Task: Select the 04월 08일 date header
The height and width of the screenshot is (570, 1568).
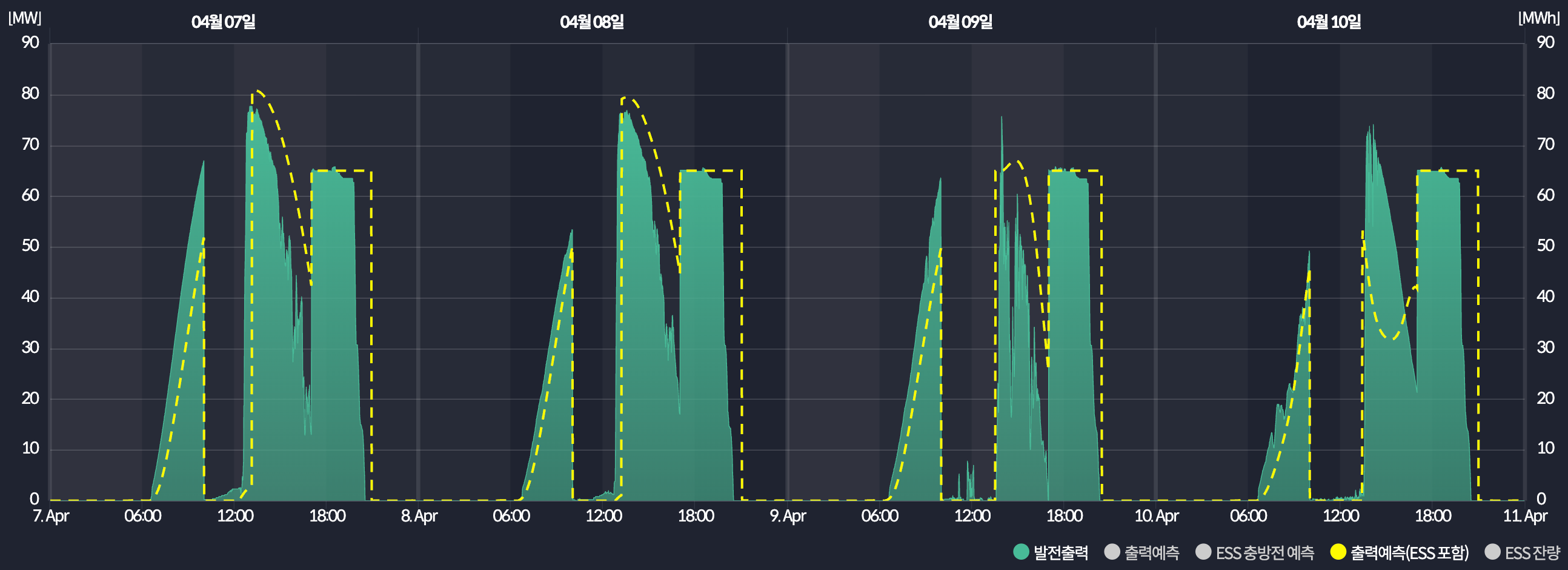Action: tap(592, 22)
